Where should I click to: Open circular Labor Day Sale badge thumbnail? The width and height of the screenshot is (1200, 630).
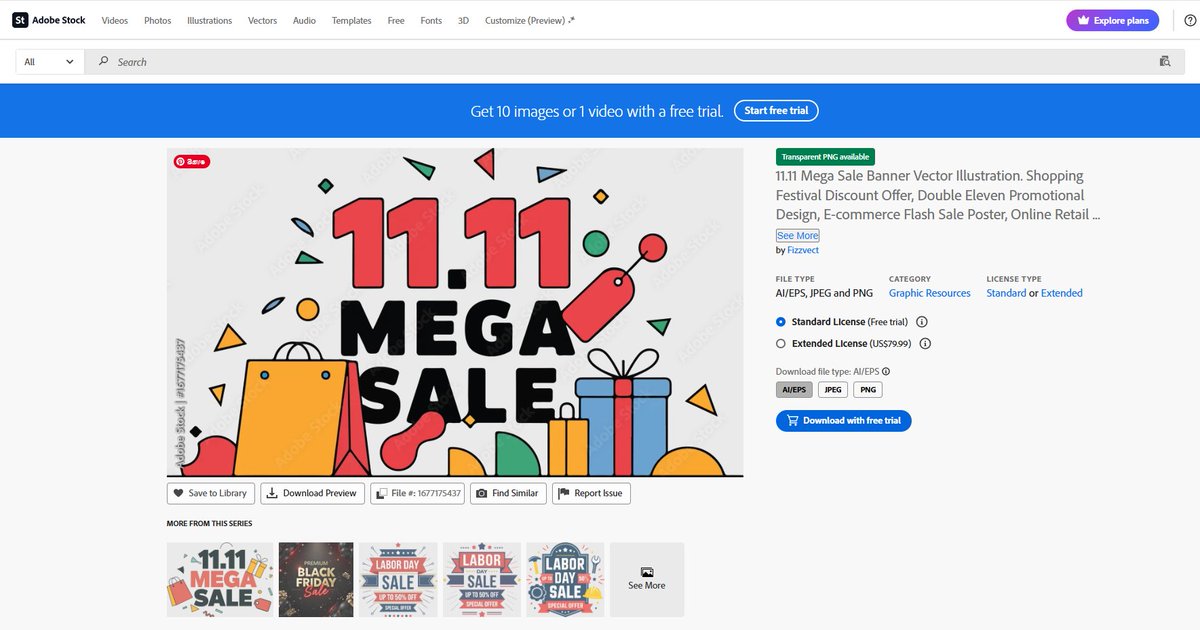pos(566,579)
